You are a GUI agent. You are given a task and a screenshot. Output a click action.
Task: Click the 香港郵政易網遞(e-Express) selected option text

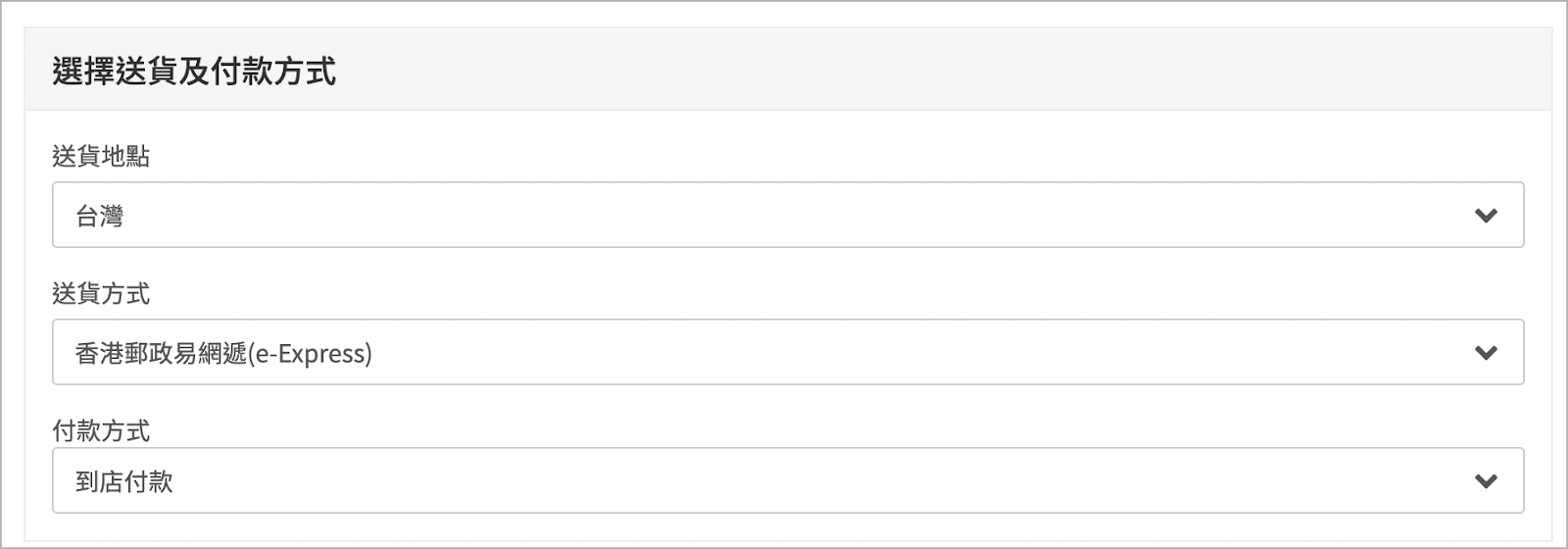coord(223,353)
